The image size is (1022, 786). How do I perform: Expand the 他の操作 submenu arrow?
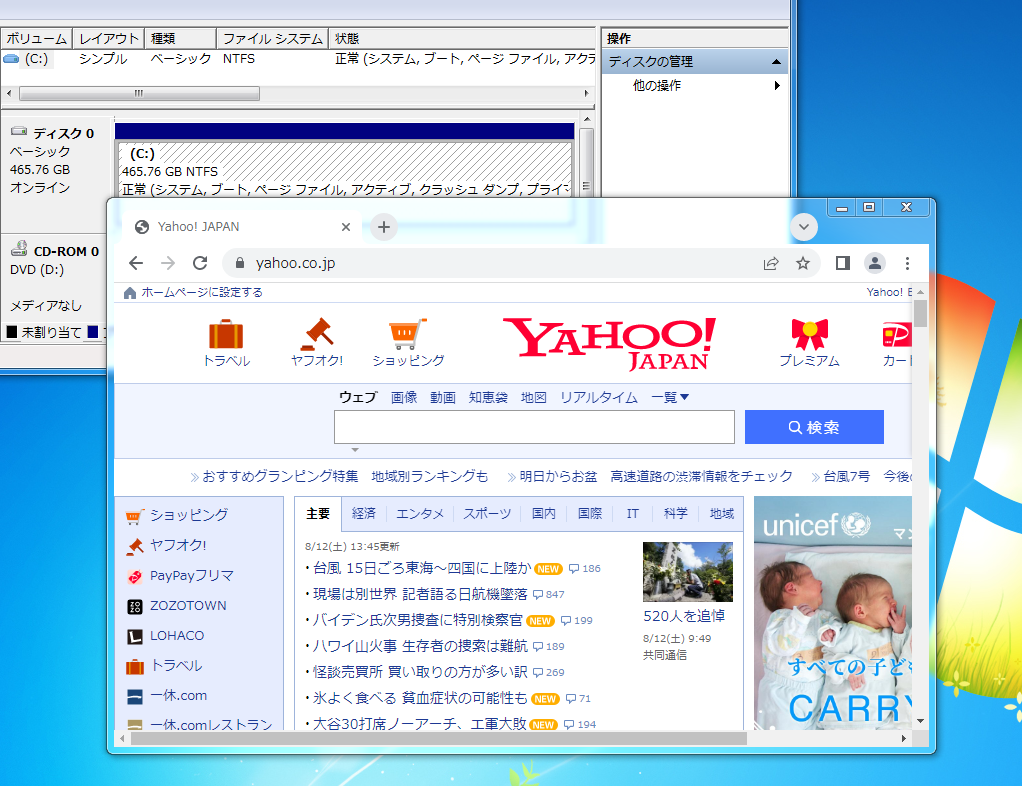777,86
